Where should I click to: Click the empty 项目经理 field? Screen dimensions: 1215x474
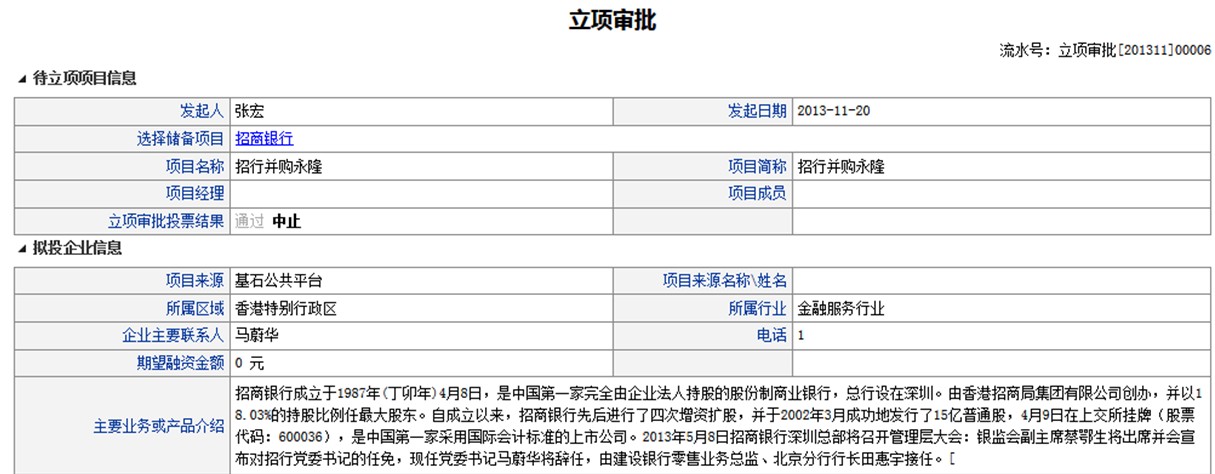pos(420,194)
